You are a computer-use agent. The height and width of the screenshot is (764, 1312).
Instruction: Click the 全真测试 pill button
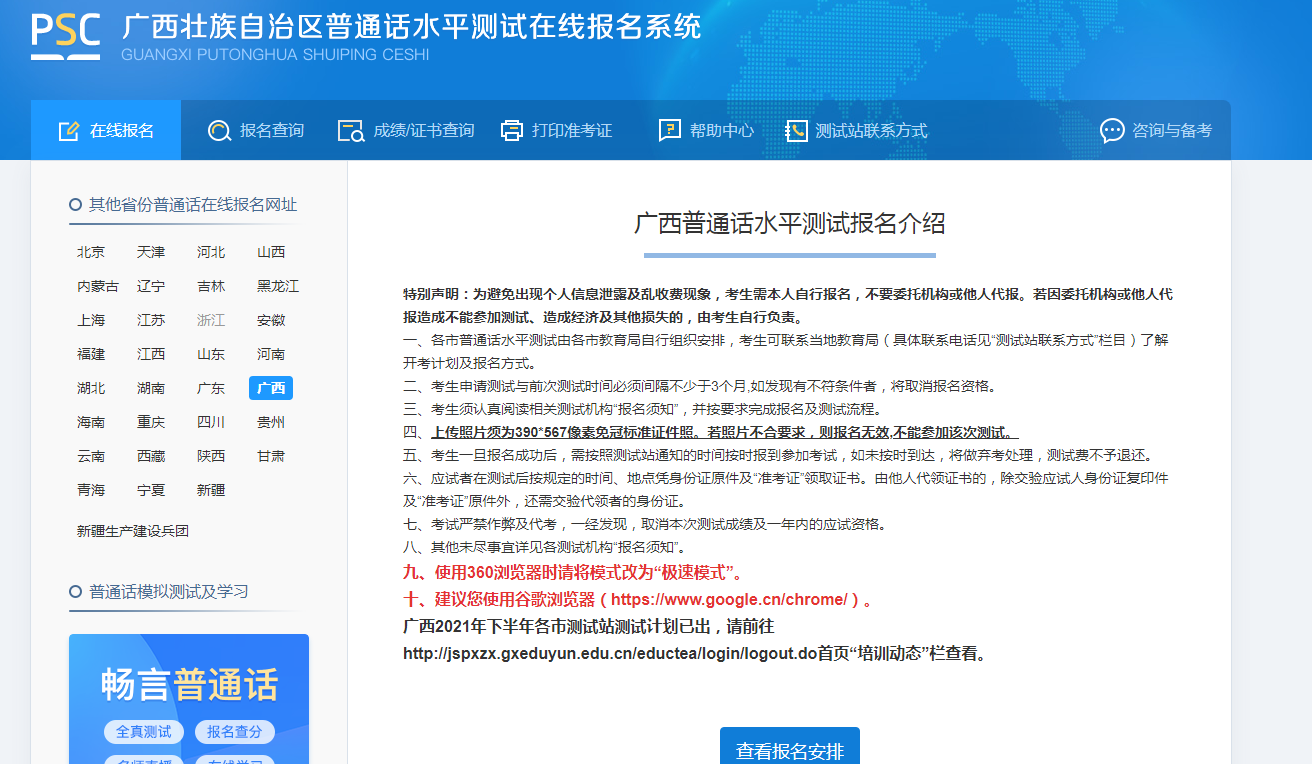coord(143,732)
